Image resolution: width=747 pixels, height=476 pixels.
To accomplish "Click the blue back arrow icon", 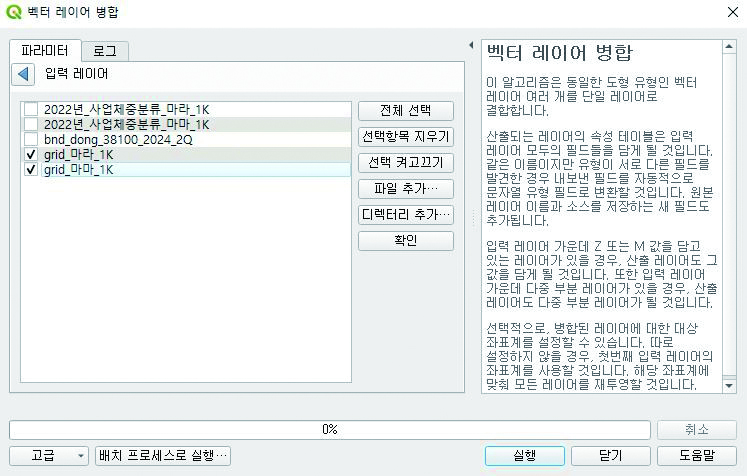I will click(24, 74).
